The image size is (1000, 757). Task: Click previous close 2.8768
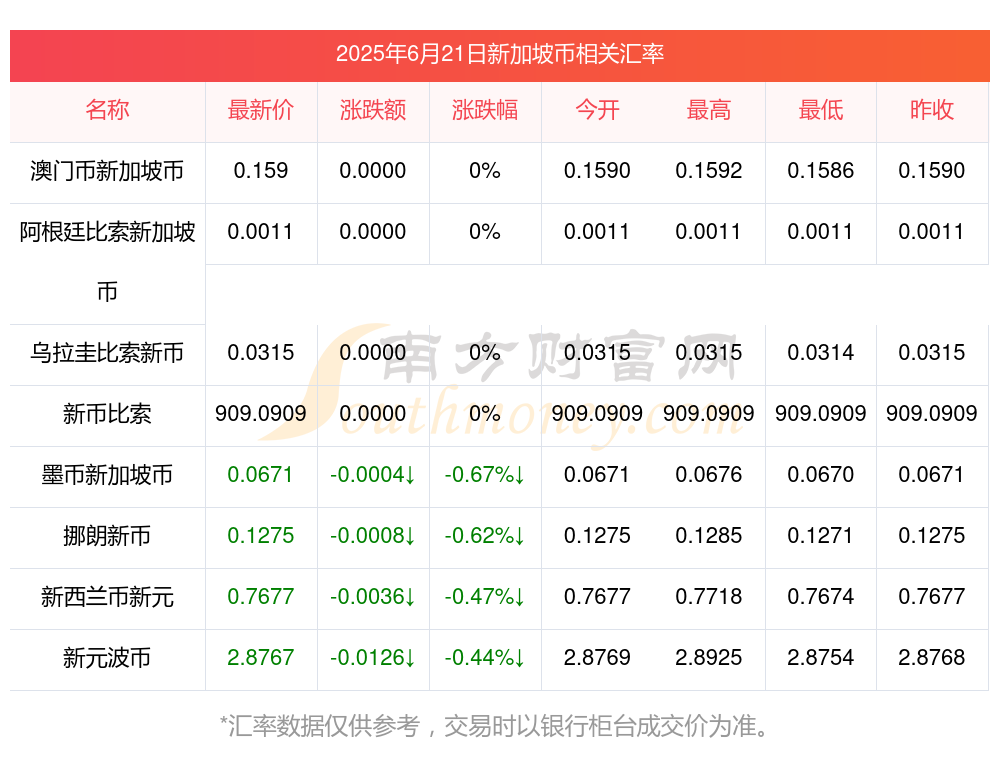pos(932,657)
